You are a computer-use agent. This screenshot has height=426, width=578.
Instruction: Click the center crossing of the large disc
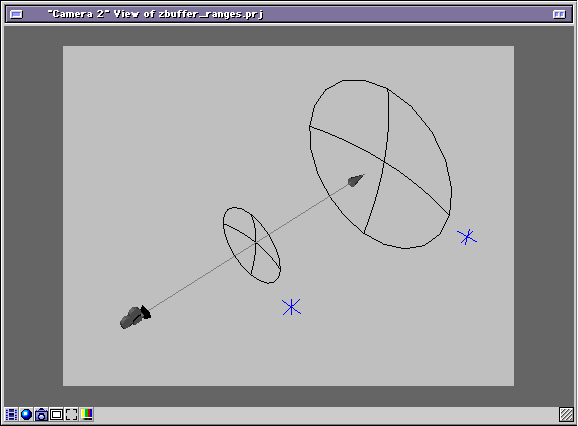[x=384, y=162]
